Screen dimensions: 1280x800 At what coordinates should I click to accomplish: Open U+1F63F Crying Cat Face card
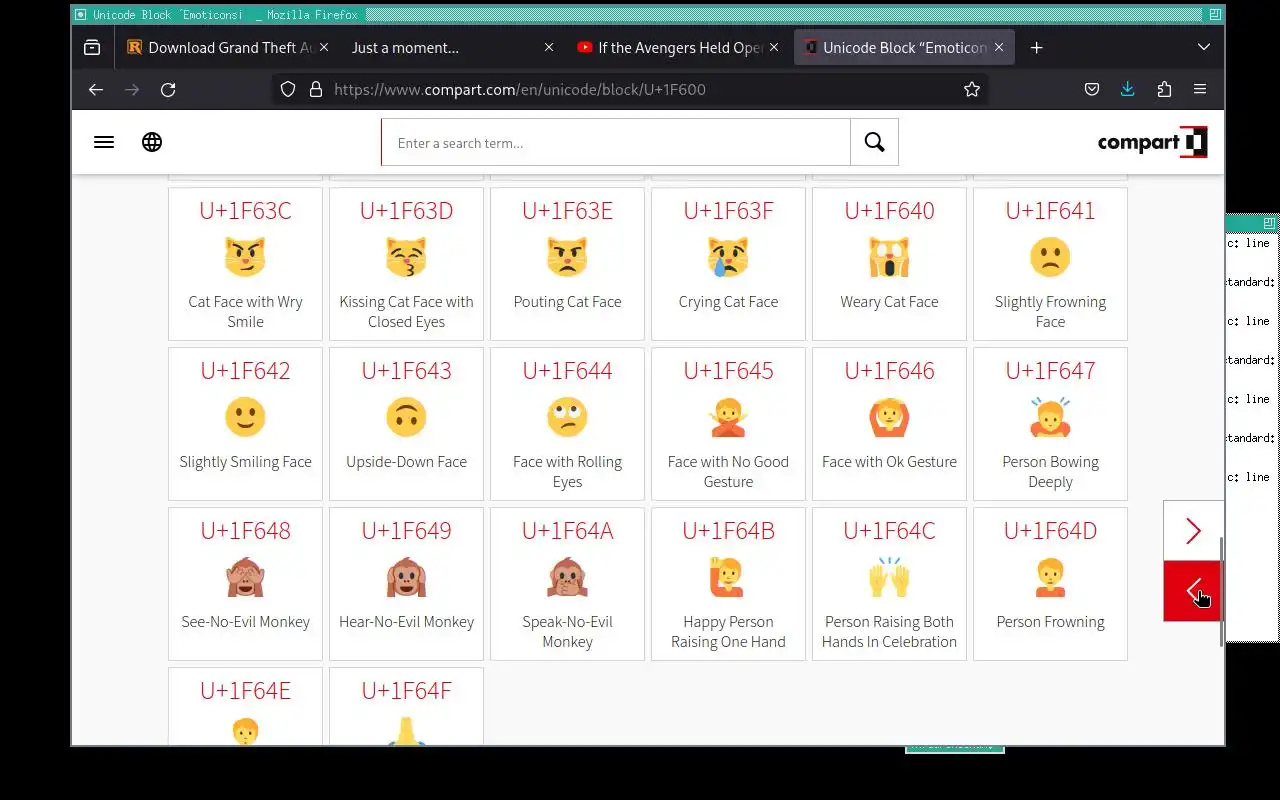(728, 264)
